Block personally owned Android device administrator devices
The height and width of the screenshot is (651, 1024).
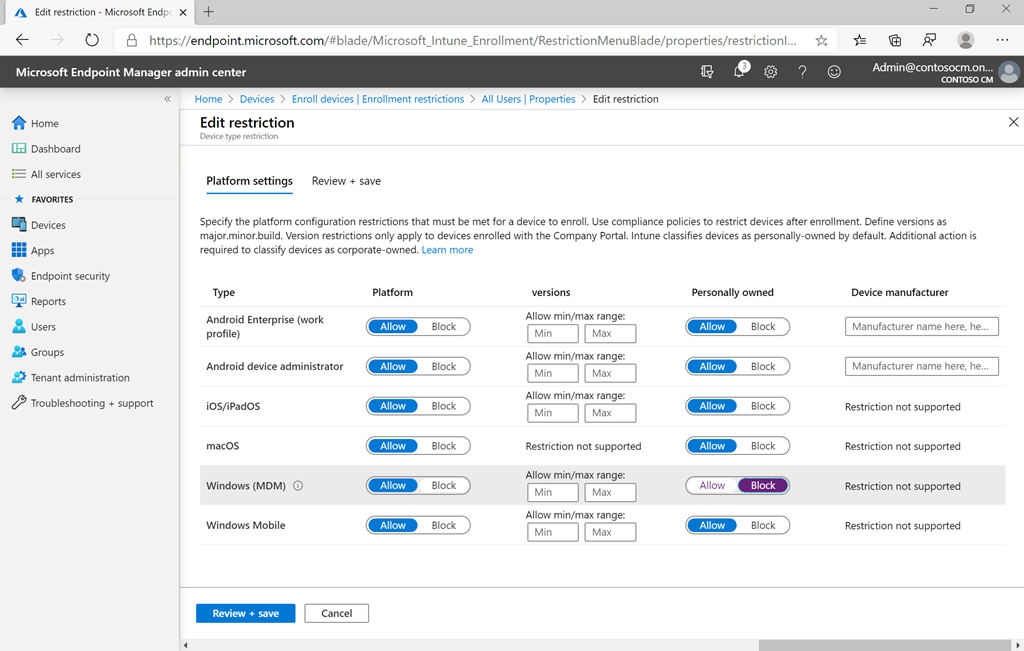coord(763,366)
